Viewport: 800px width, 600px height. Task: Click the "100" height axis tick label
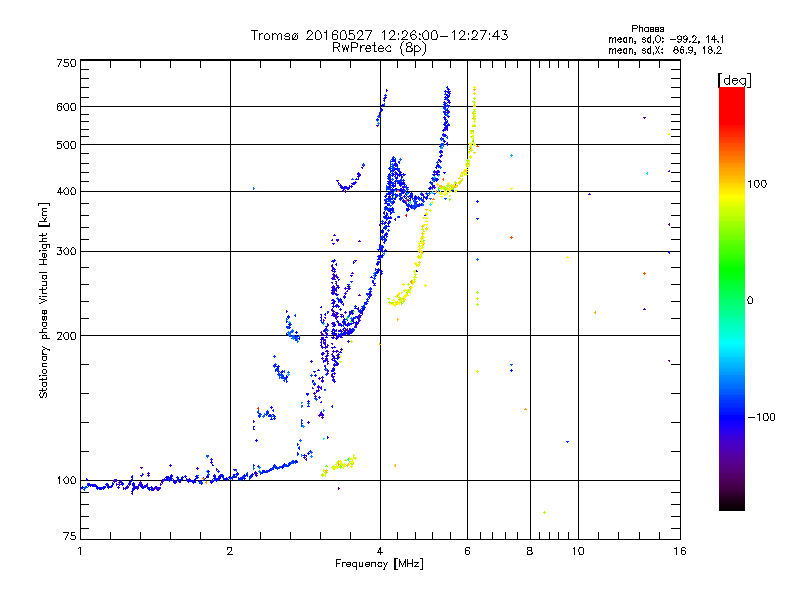(x=66, y=480)
